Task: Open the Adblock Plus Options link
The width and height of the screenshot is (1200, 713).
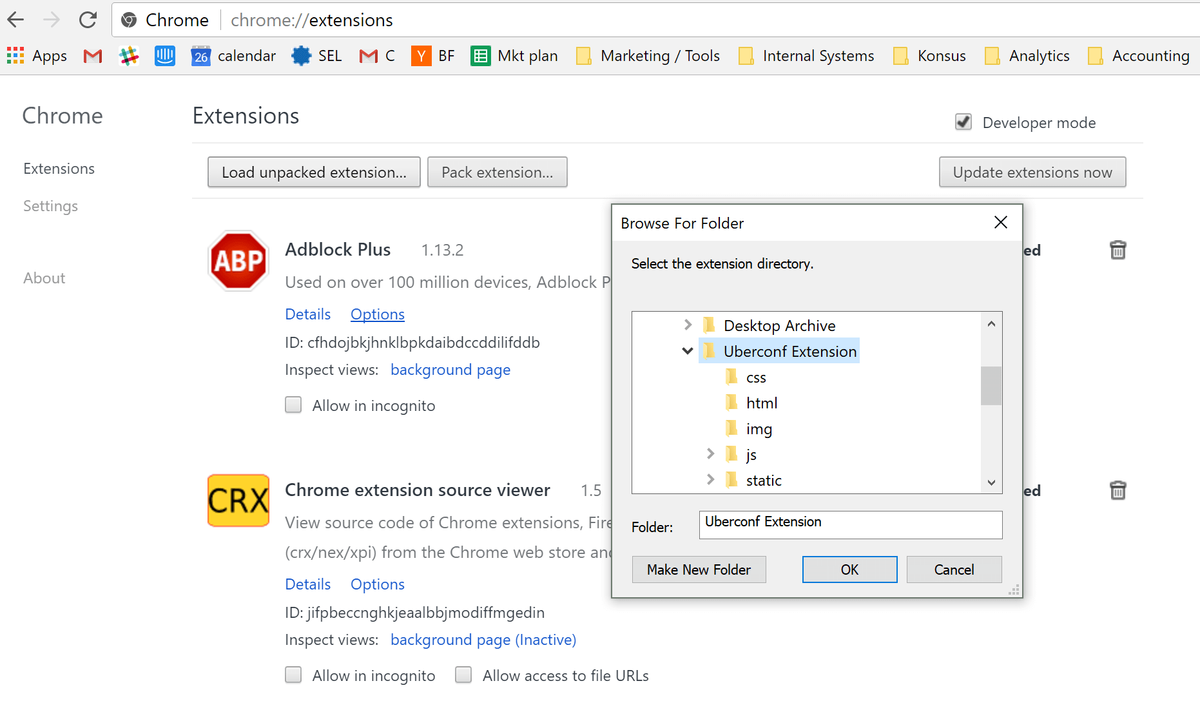Action: click(x=377, y=313)
